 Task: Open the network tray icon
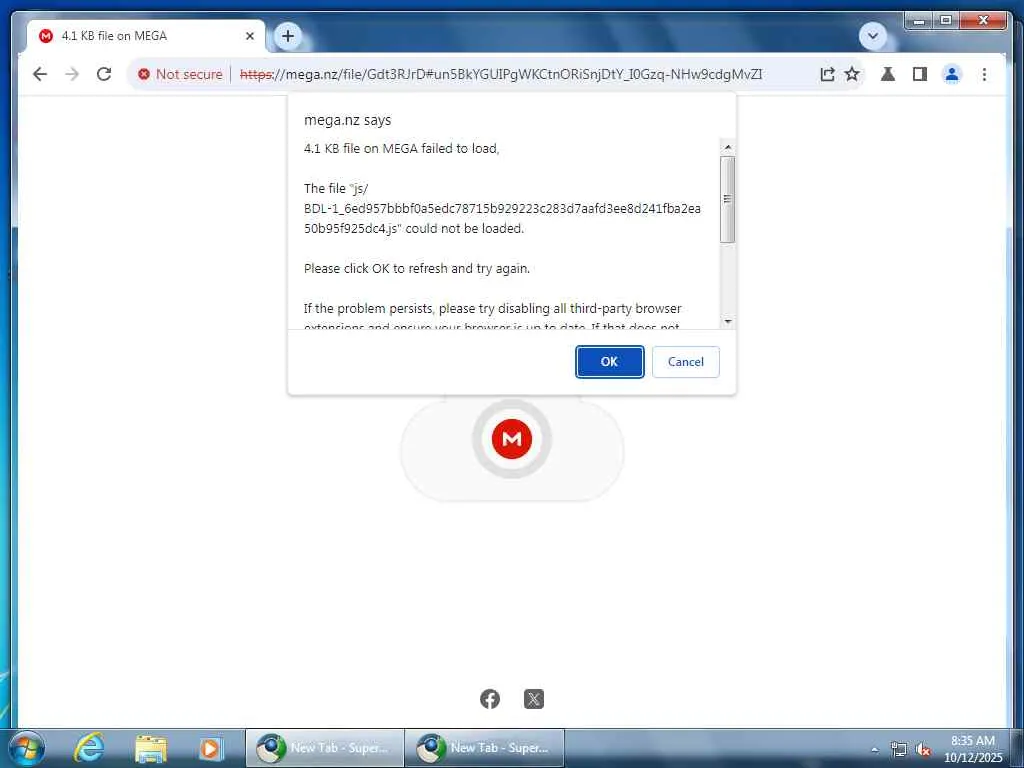pyautogui.click(x=899, y=749)
